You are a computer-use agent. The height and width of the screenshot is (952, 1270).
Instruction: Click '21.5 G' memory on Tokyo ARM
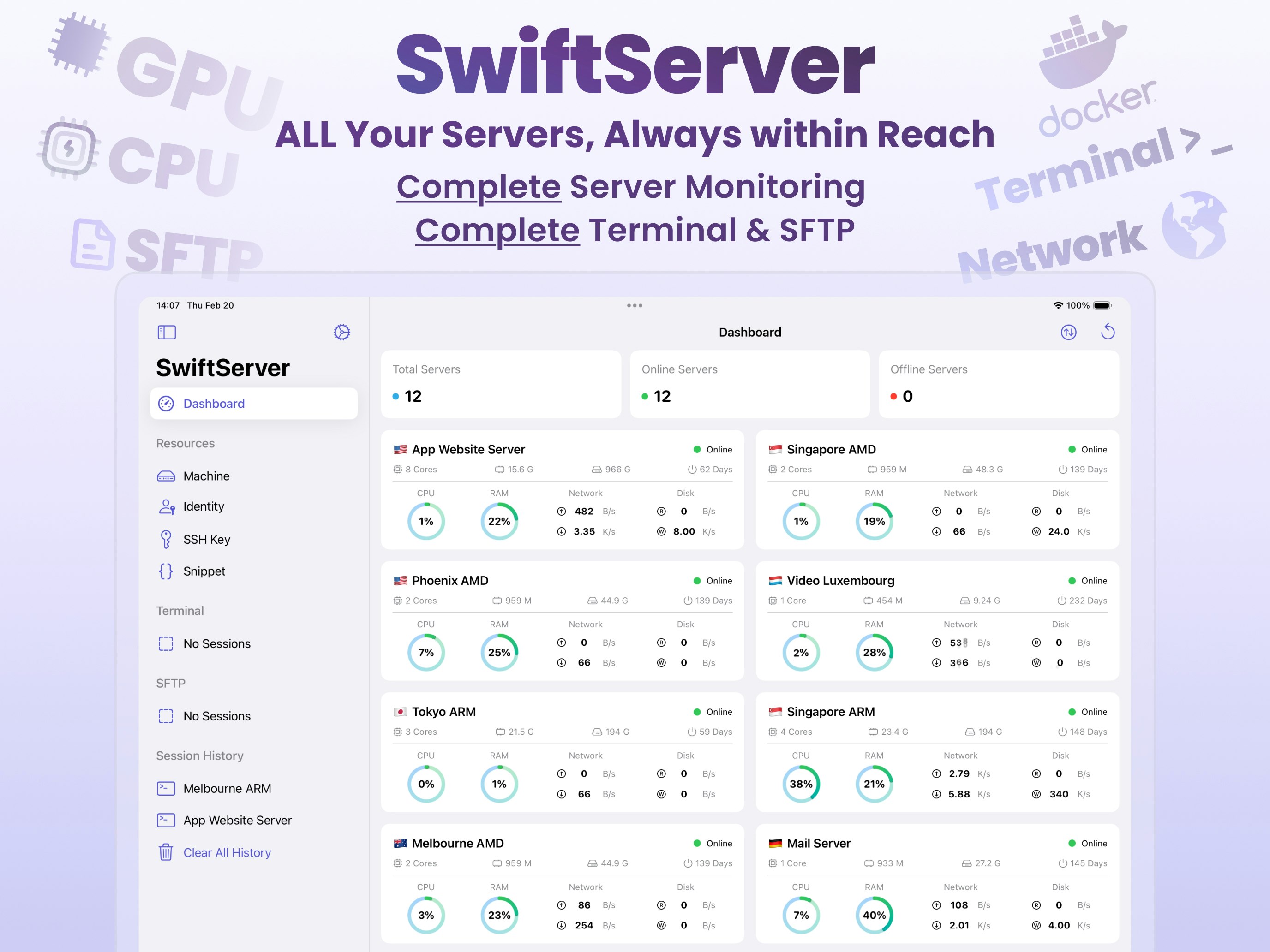[x=515, y=732]
